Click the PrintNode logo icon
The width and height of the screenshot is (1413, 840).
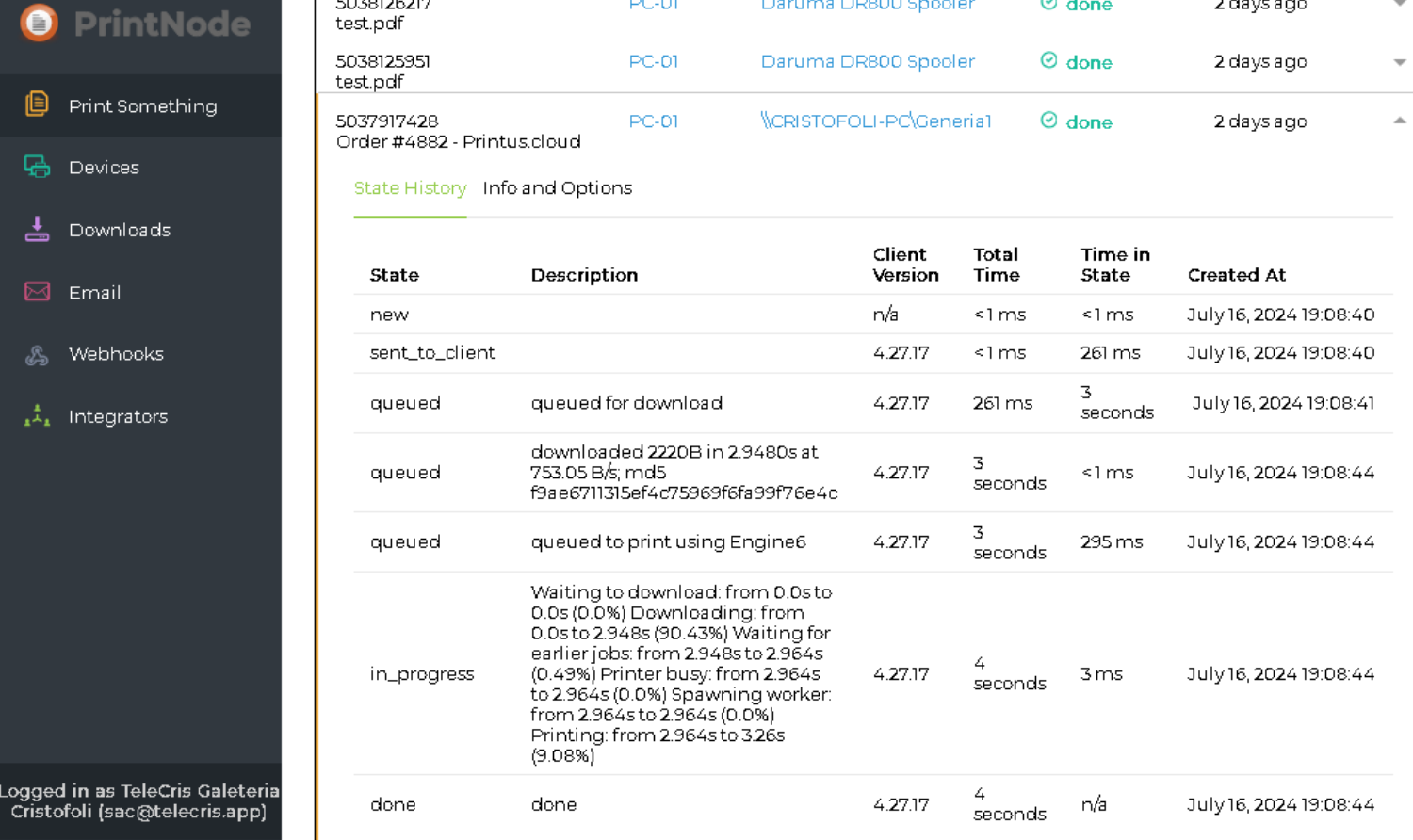pos(39,23)
